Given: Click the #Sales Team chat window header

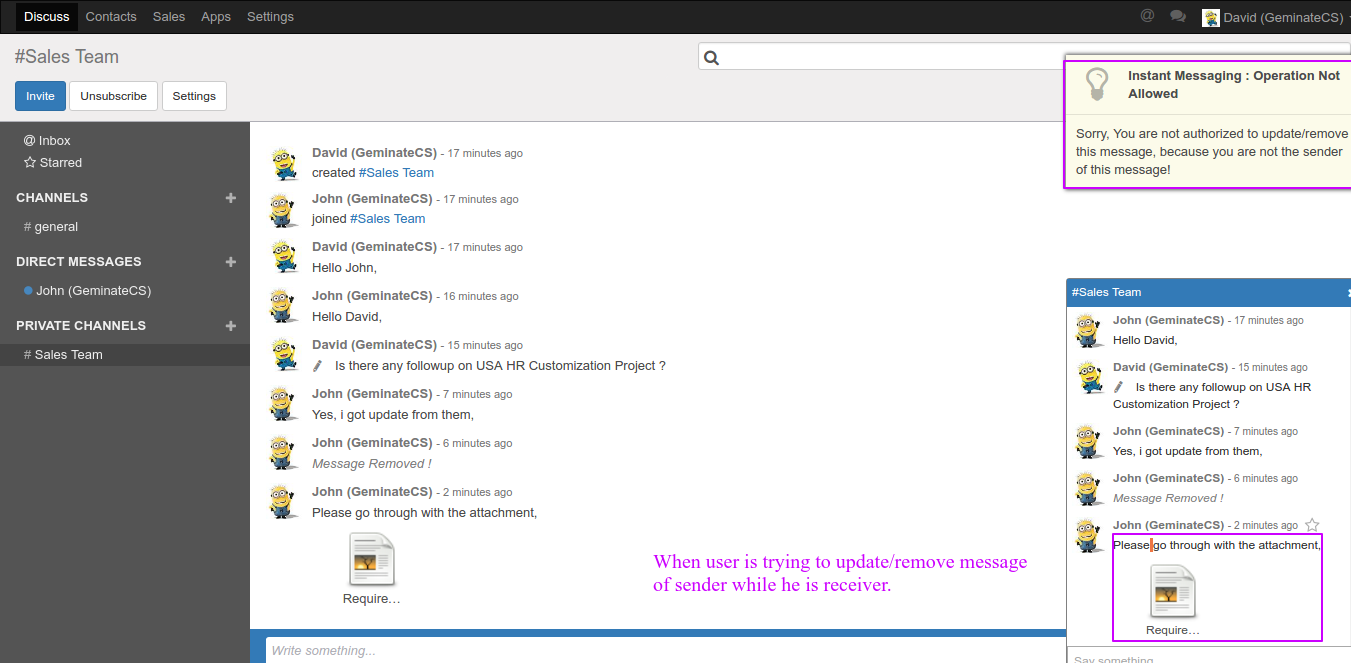Looking at the screenshot, I should 1208,292.
